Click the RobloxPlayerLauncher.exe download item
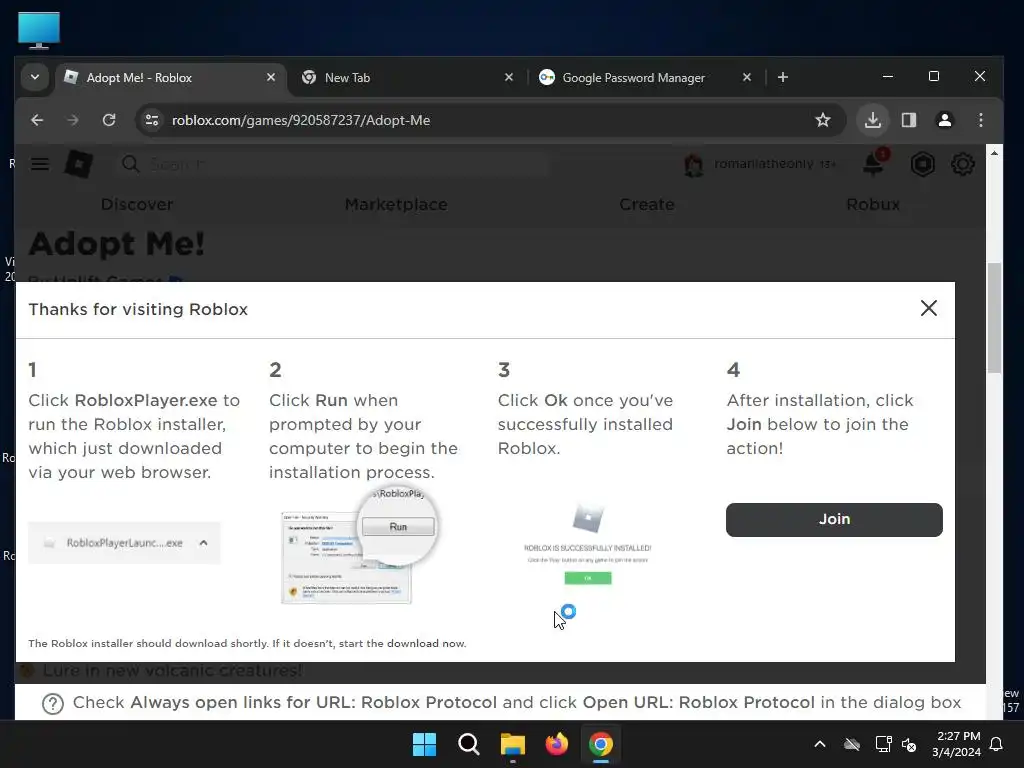Viewport: 1024px width, 768px height. (x=124, y=543)
